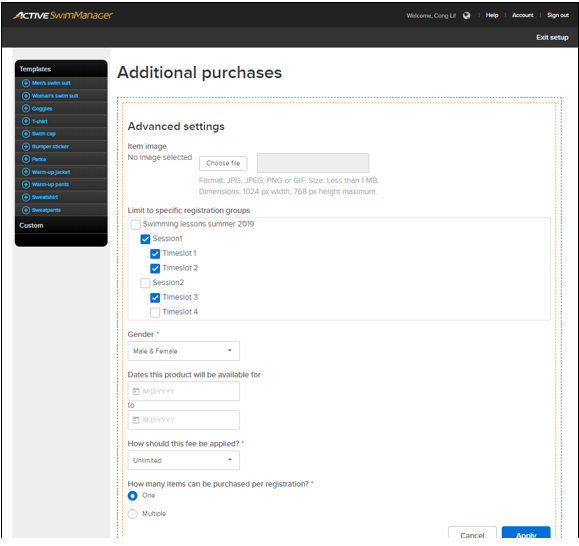Image resolution: width=579 pixels, height=546 pixels.
Task: Click plus icon beside Men's swim suit
Action: (25, 83)
